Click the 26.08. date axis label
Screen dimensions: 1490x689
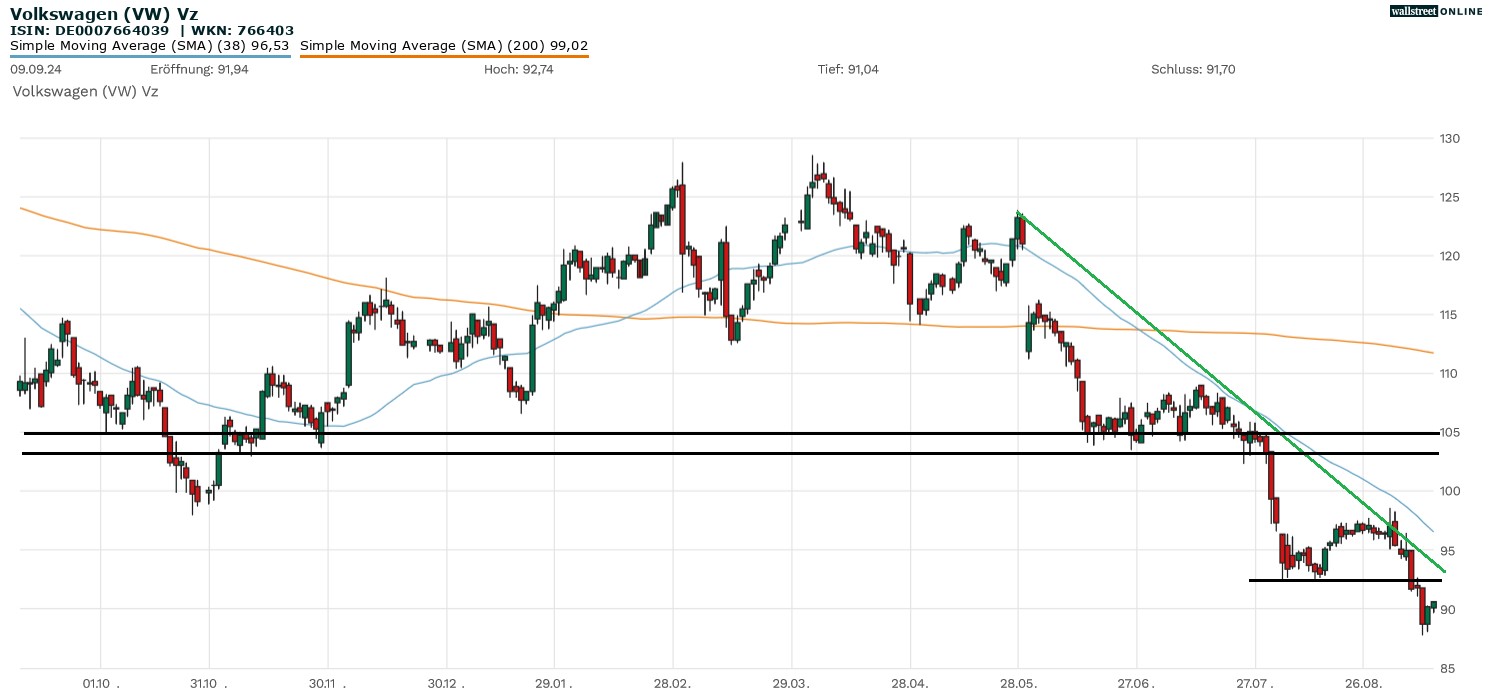tap(1362, 682)
